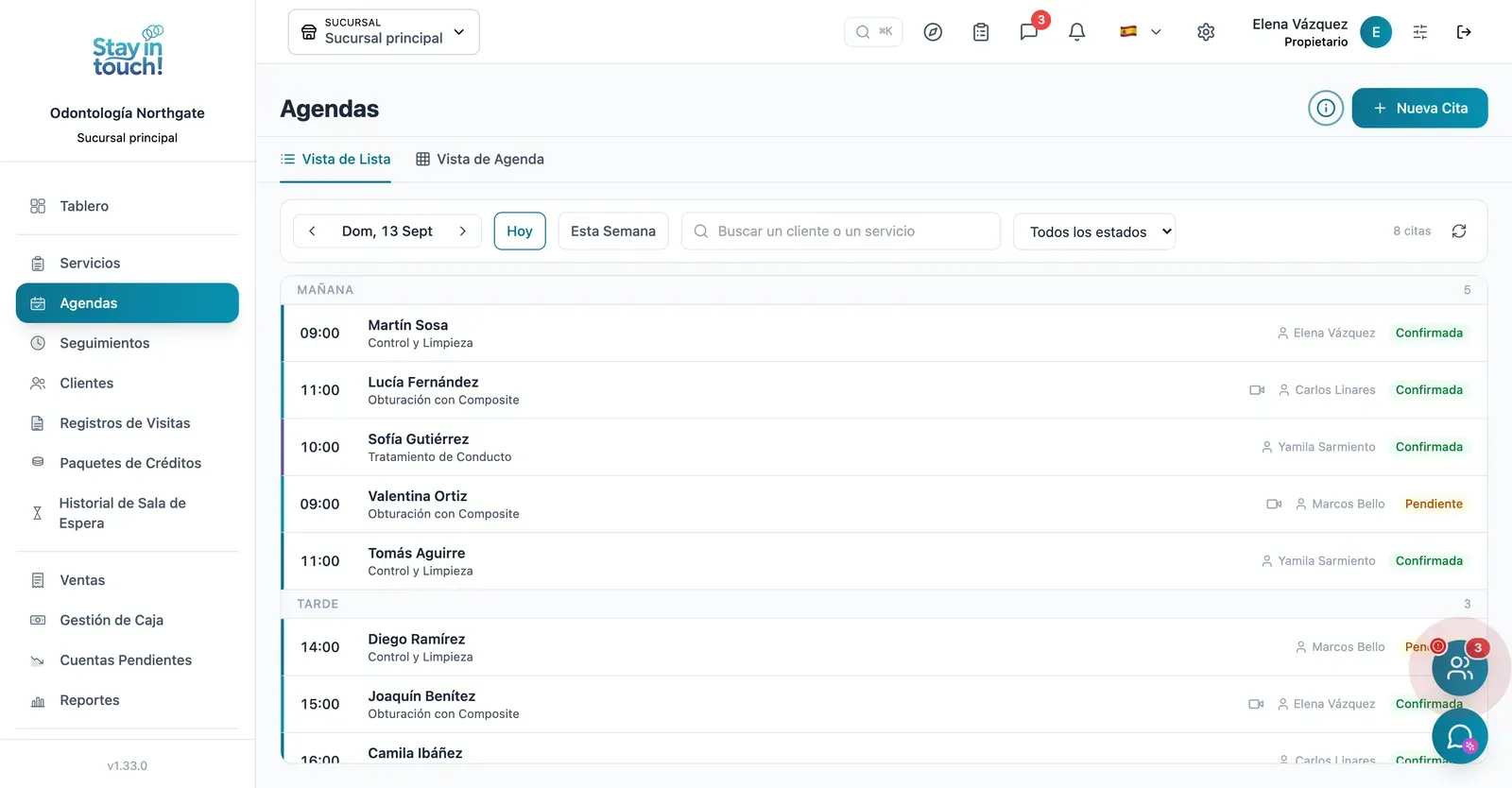
Task: Open Martín Sosa's 09:00 appointment
Action: 885,334
